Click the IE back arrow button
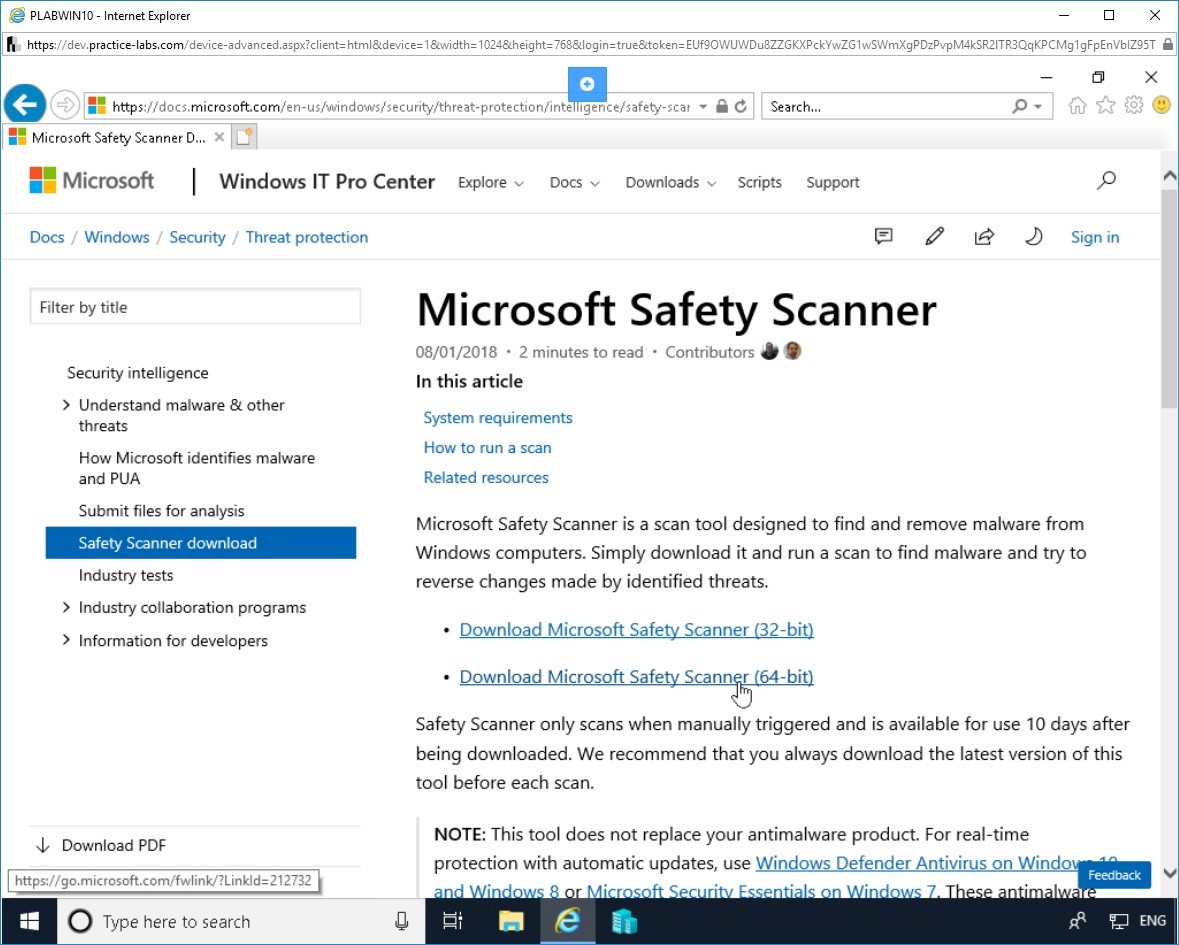 [25, 104]
